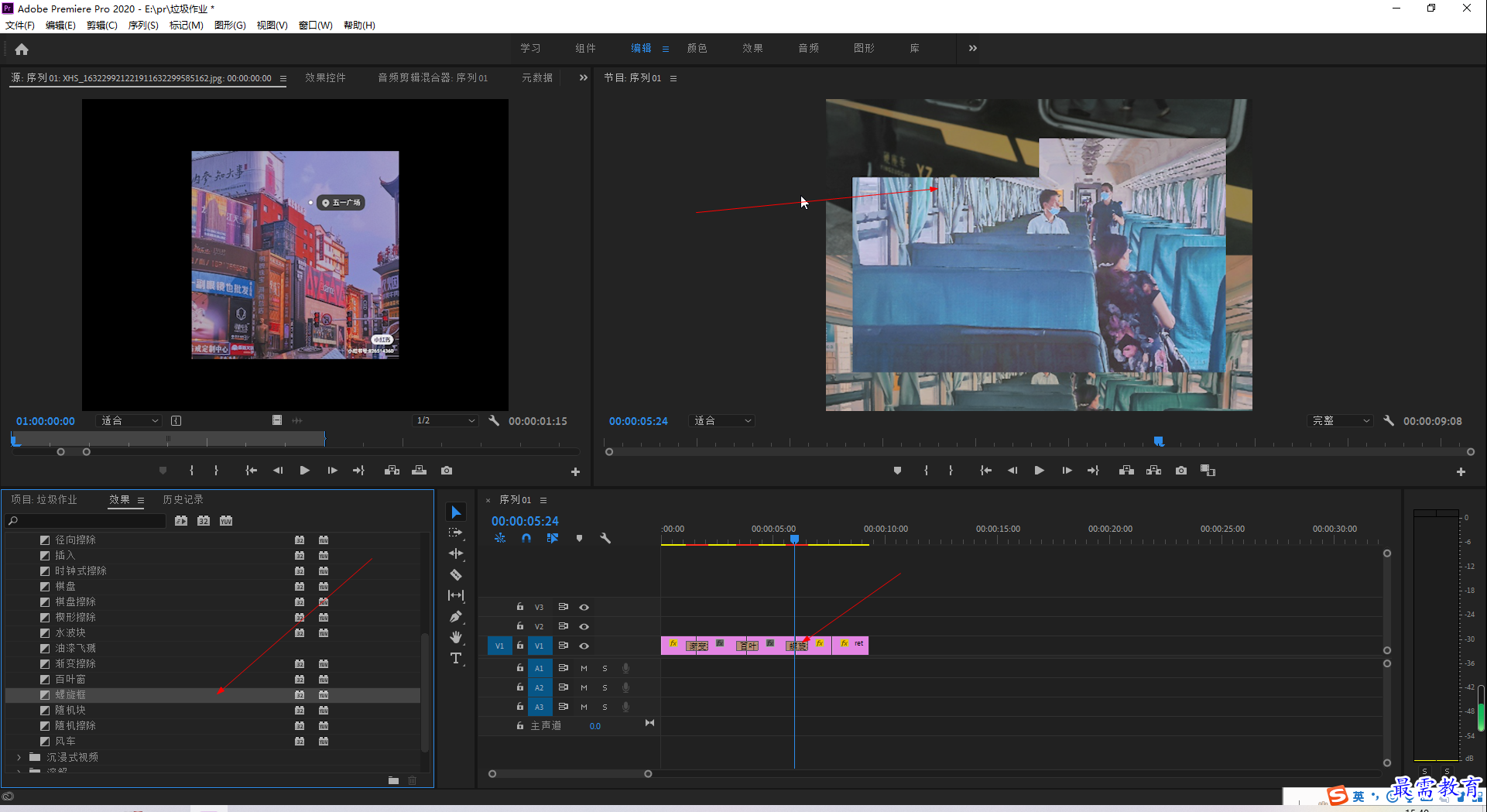This screenshot has width=1487, height=812.
Task: Click the Home icon
Action: 22,49
